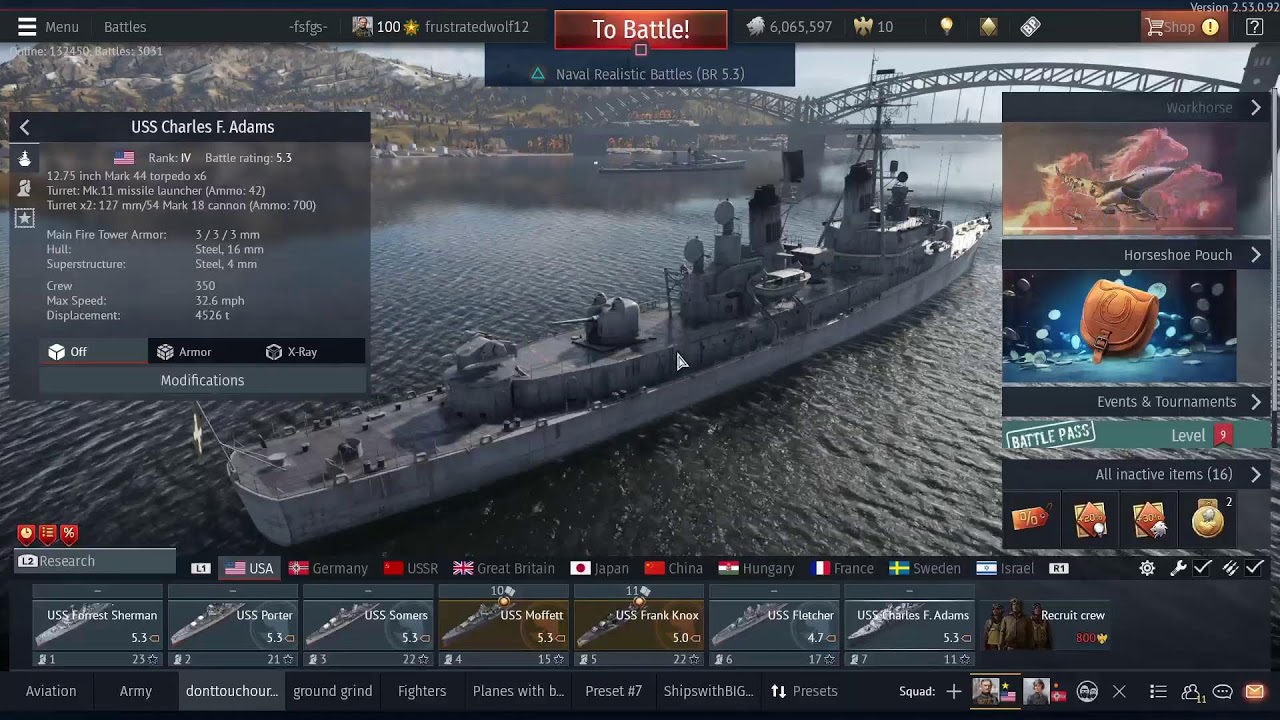Open the chat bubble icon

(1222, 691)
